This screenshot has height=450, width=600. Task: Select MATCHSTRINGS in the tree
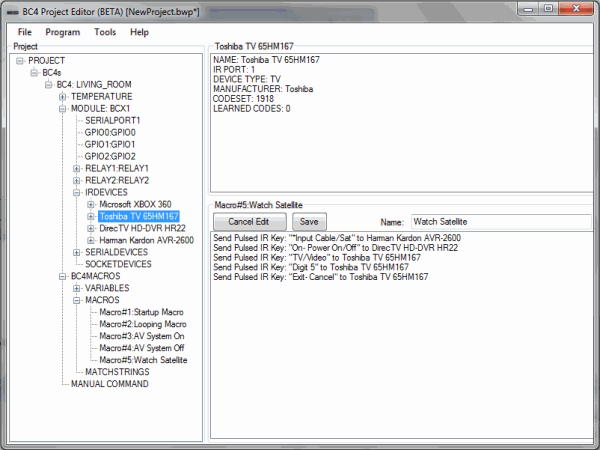point(117,372)
